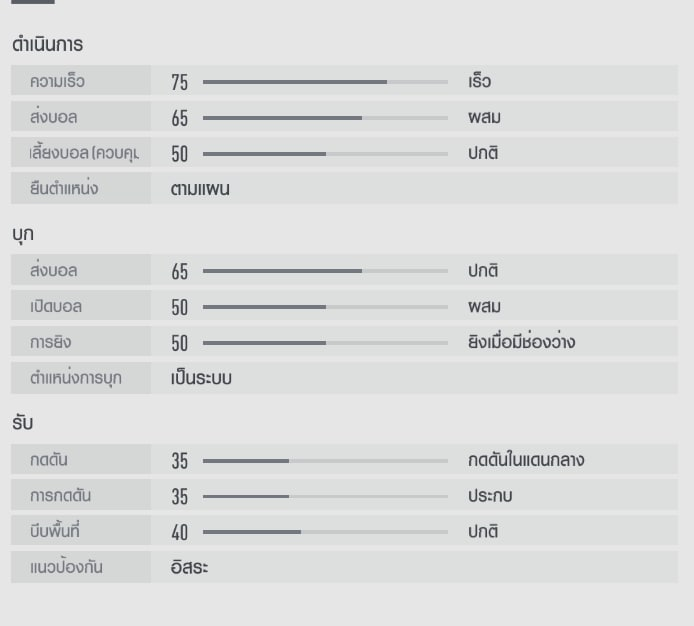694x626 pixels.
Task: Click the การยิง slider bar
Action: [x=325, y=343]
